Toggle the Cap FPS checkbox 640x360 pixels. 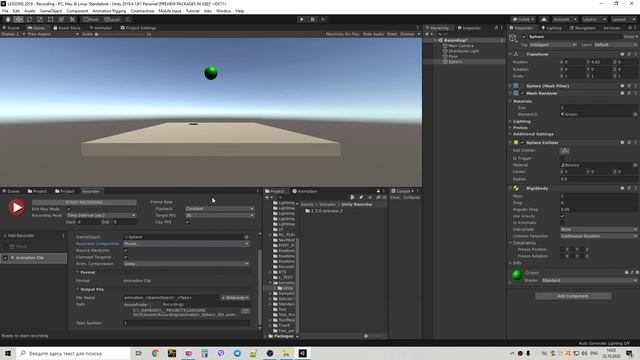[187, 222]
